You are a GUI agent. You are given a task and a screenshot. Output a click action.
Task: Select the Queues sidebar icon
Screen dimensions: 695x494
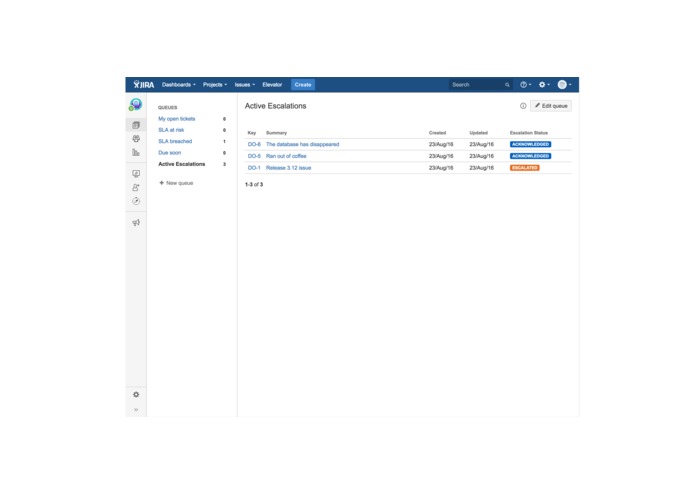pyautogui.click(x=136, y=125)
